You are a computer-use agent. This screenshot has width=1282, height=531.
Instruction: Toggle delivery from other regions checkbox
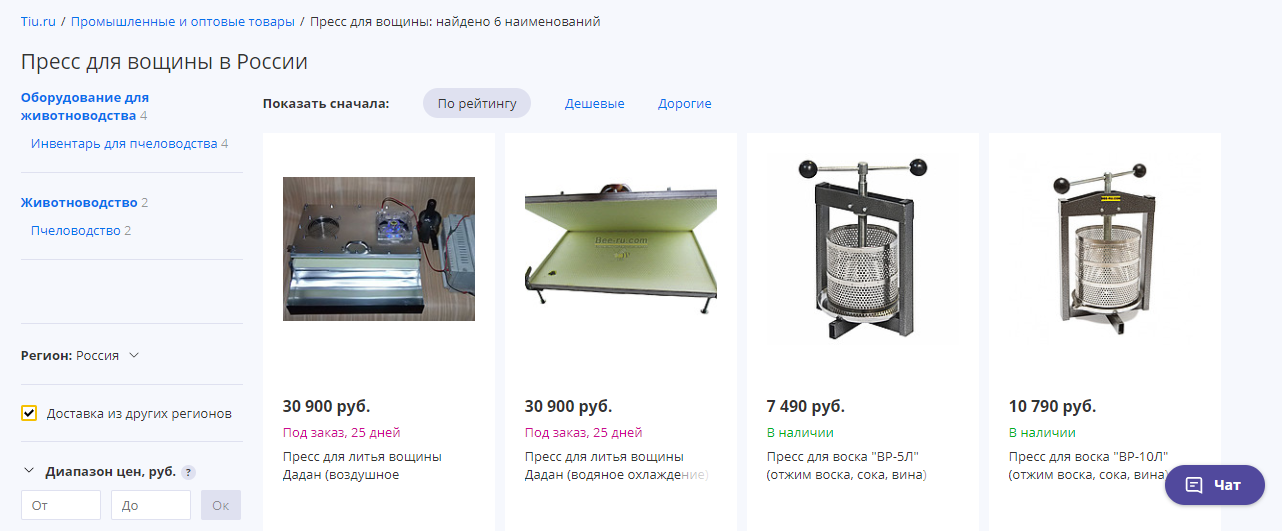pos(29,413)
